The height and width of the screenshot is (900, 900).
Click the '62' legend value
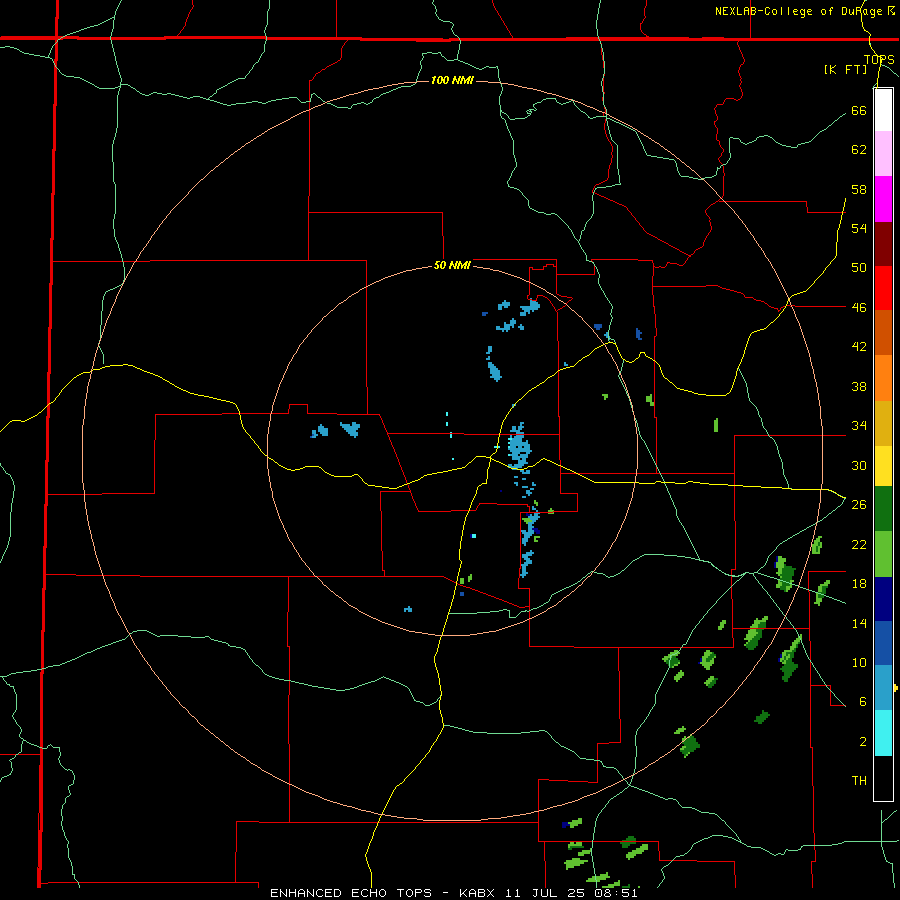point(859,150)
